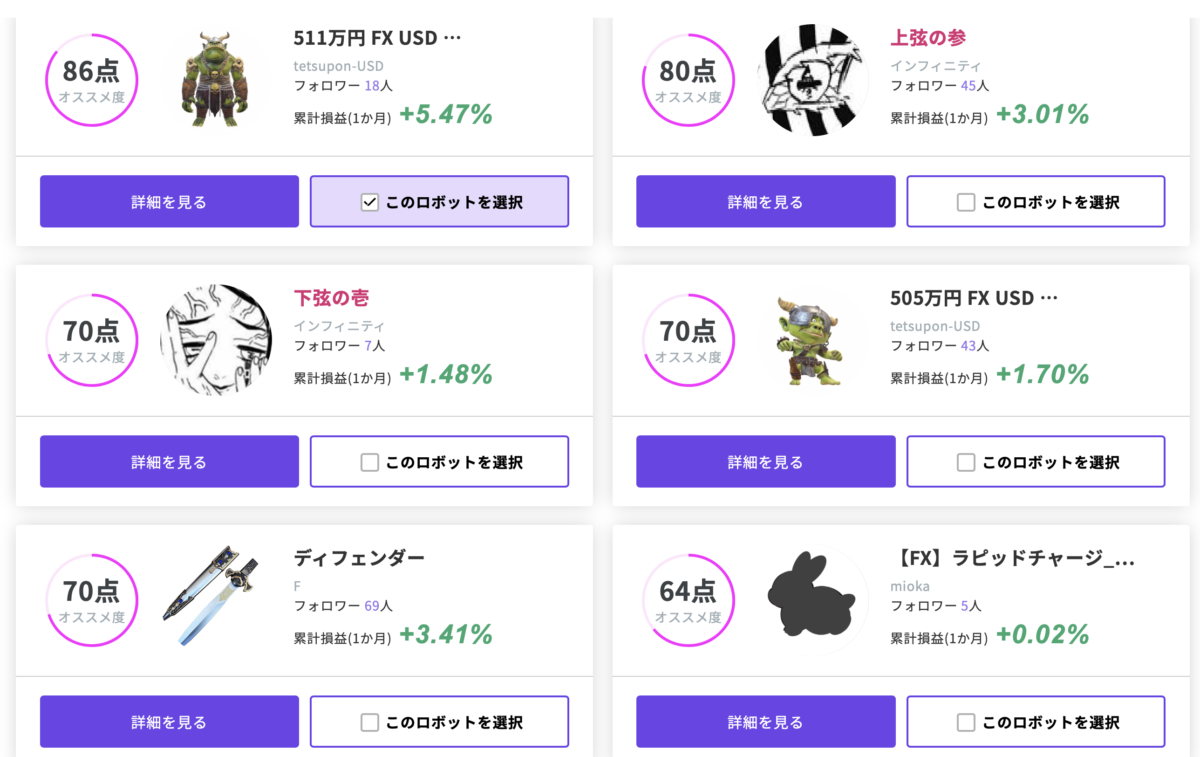Click the goblin avatar for 505万円 FX USD
This screenshot has height=757, width=1200.
click(x=812, y=340)
